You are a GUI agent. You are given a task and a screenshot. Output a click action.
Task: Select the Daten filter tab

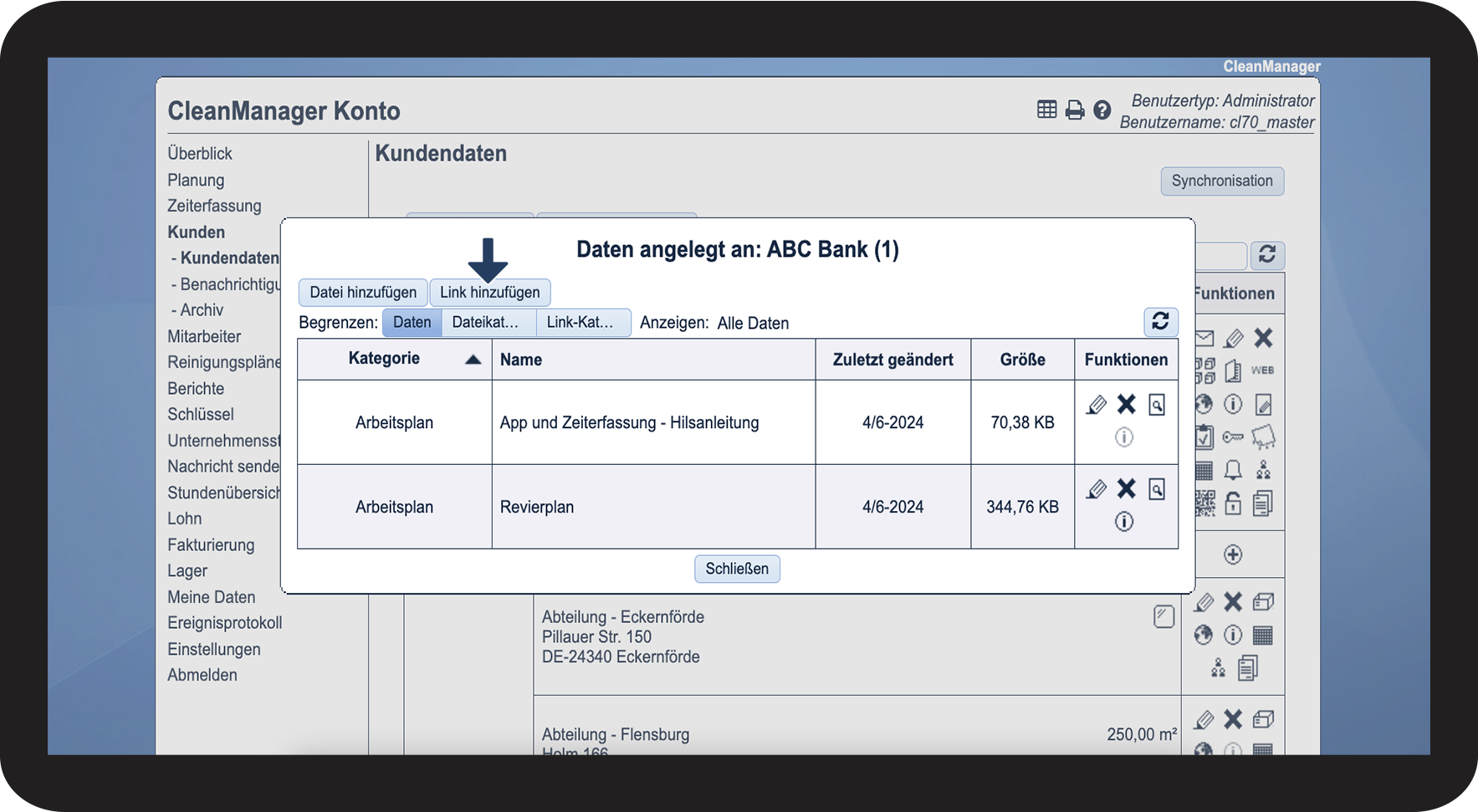(412, 323)
